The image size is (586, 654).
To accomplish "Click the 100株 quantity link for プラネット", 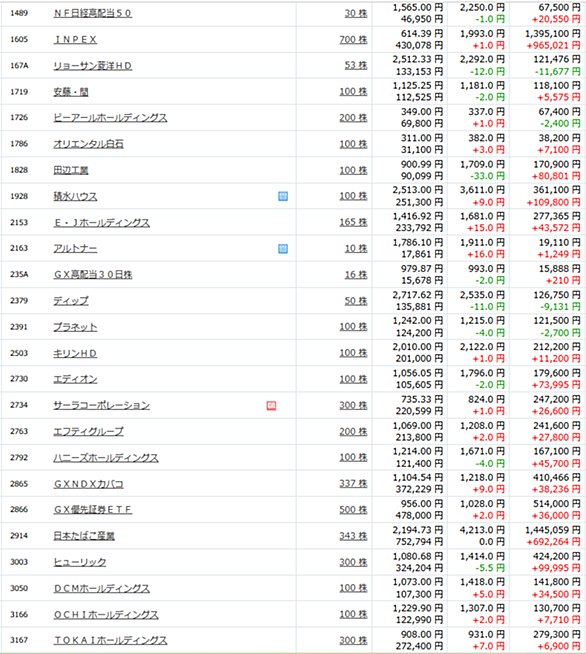I will pyautogui.click(x=353, y=327).
